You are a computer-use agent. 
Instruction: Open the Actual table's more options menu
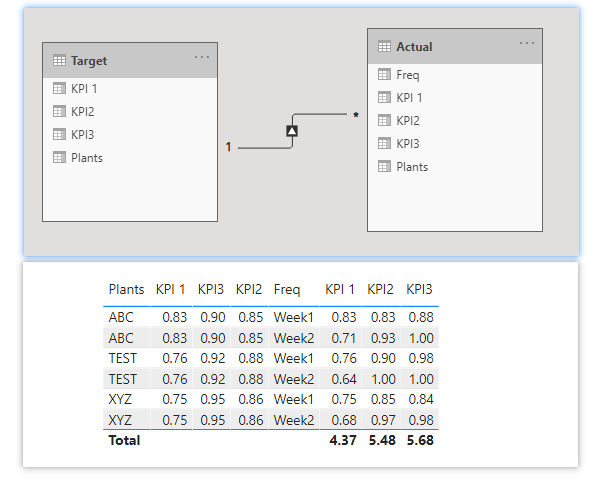[x=527, y=43]
